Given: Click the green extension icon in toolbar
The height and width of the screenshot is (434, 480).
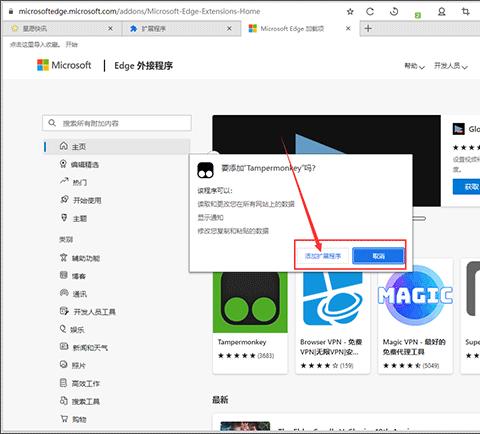Looking at the screenshot, I should tap(418, 15).
